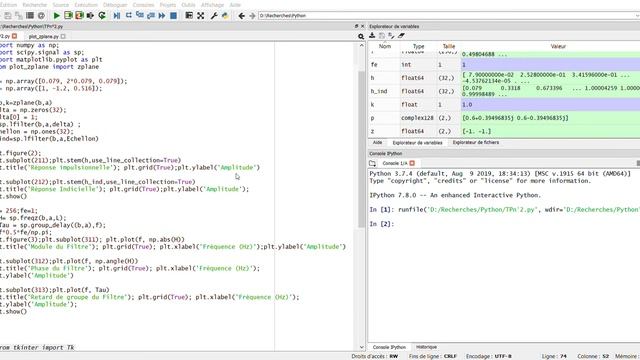Close the plot_zplane.py tab
640x360 pixels.
(63, 36)
